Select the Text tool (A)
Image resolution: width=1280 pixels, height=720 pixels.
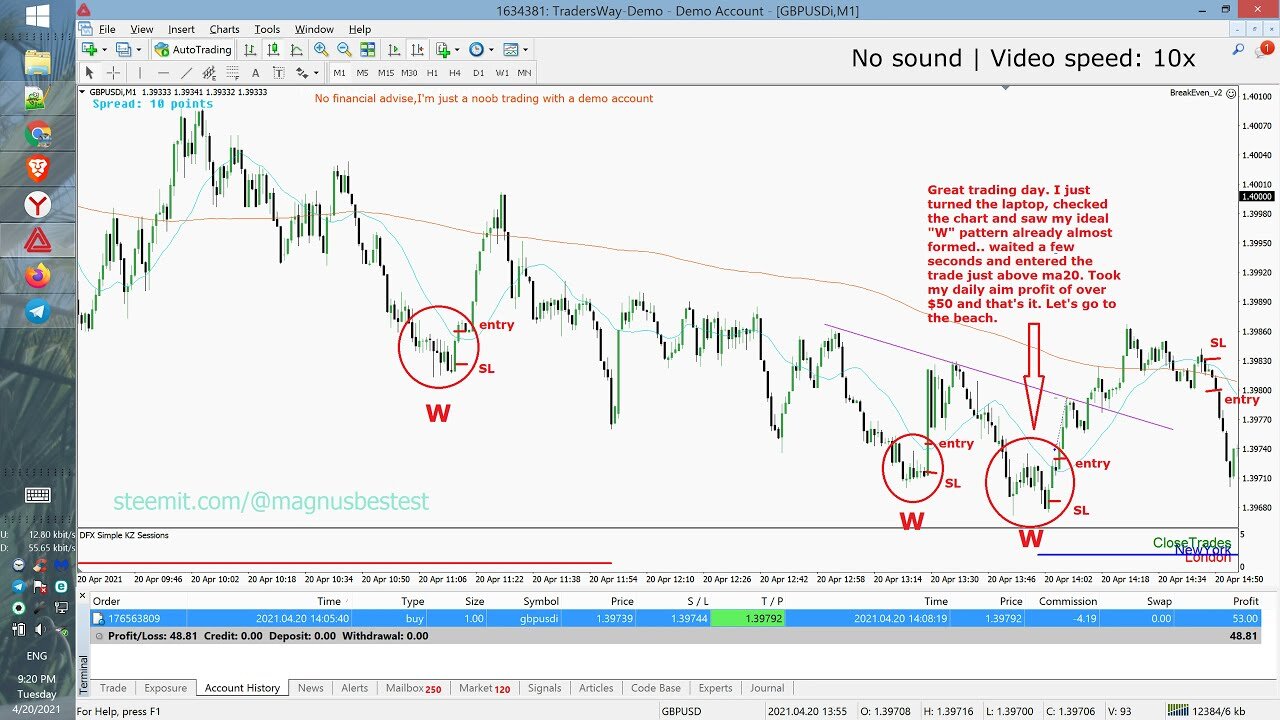click(255, 73)
